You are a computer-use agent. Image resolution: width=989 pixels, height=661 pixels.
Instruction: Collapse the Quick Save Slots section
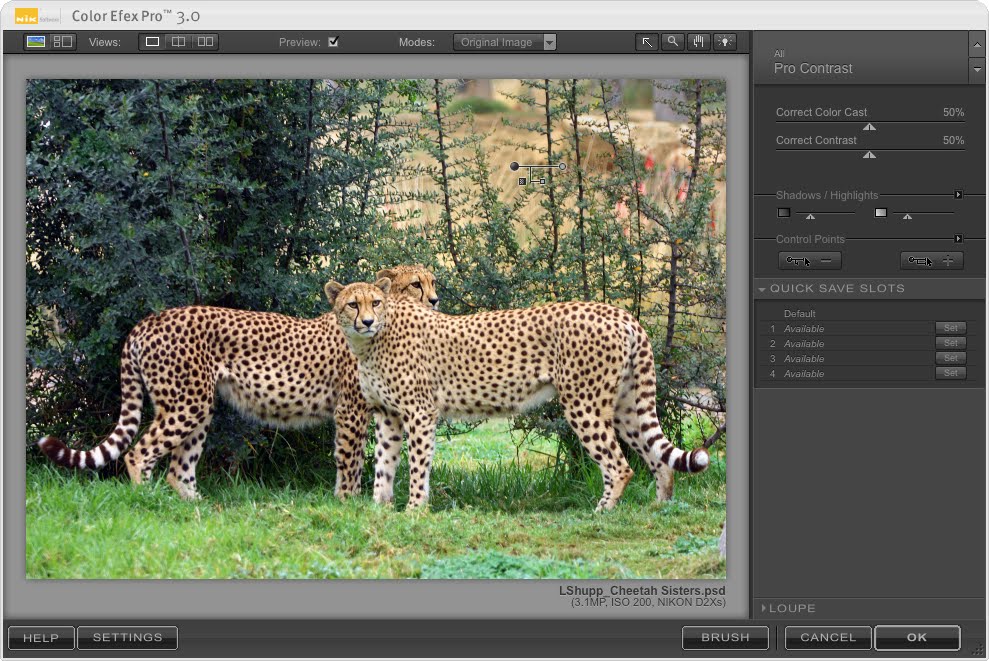click(764, 288)
